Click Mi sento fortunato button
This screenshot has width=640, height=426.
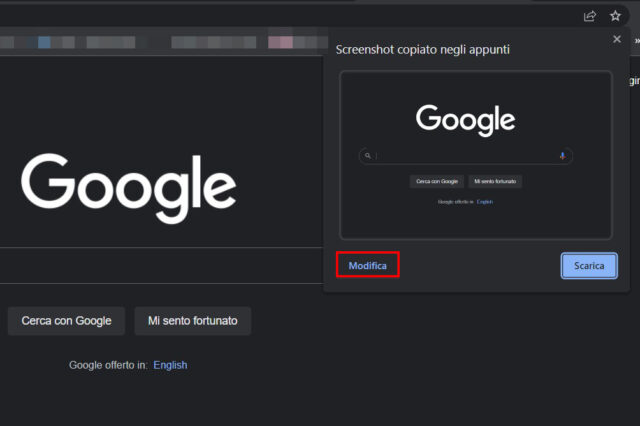(x=193, y=321)
